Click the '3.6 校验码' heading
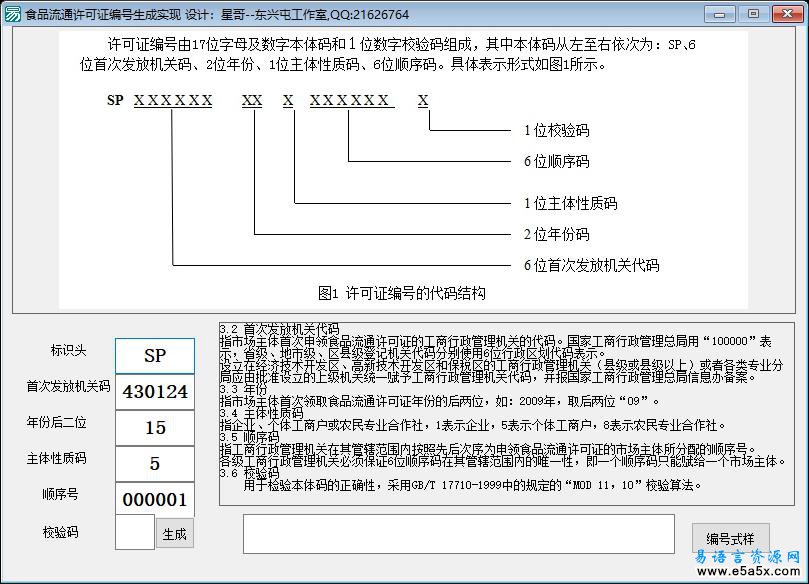This screenshot has width=809, height=584. (249, 473)
